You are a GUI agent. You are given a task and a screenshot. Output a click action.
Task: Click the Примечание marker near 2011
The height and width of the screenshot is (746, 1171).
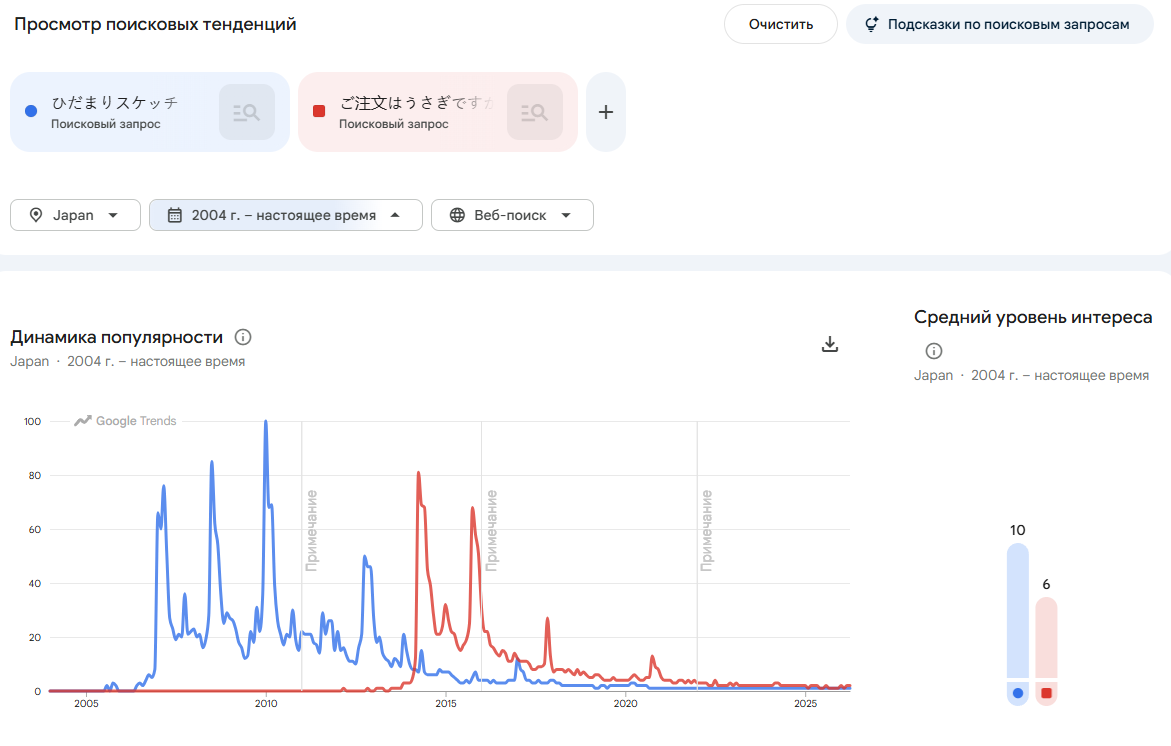coord(311,531)
